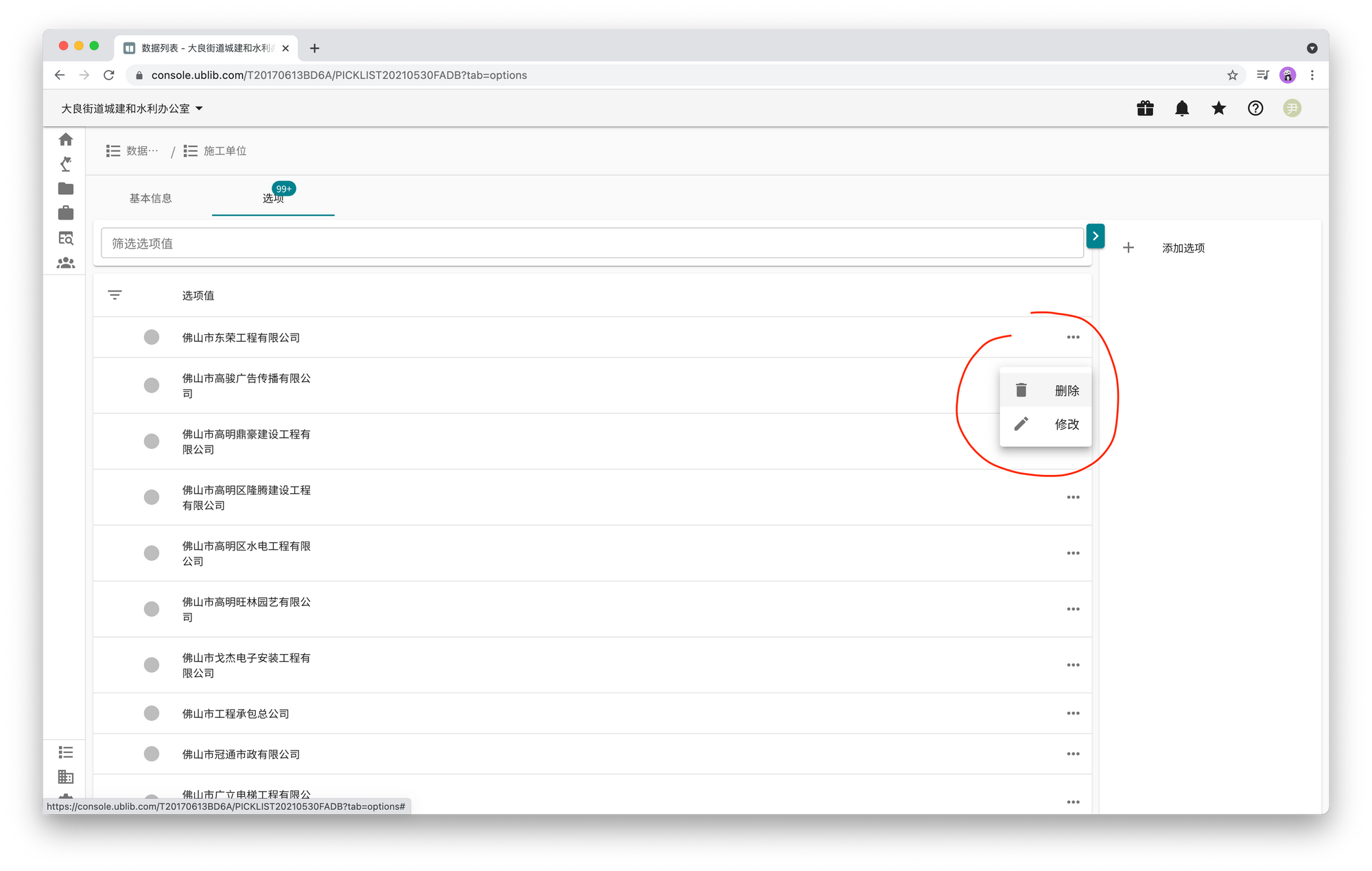Open notifications bell icon
The image size is (1372, 871).
pos(1182,108)
